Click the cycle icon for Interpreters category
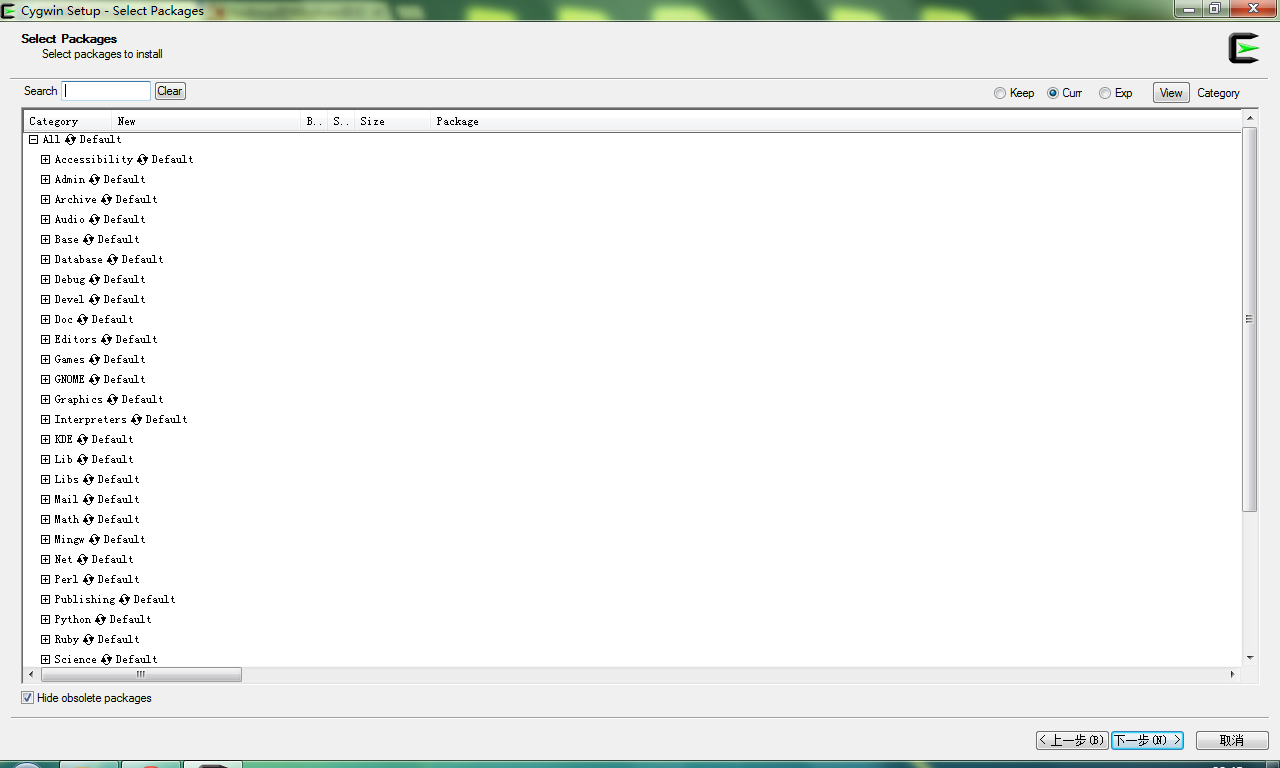This screenshot has height=768, width=1280. tap(137, 419)
